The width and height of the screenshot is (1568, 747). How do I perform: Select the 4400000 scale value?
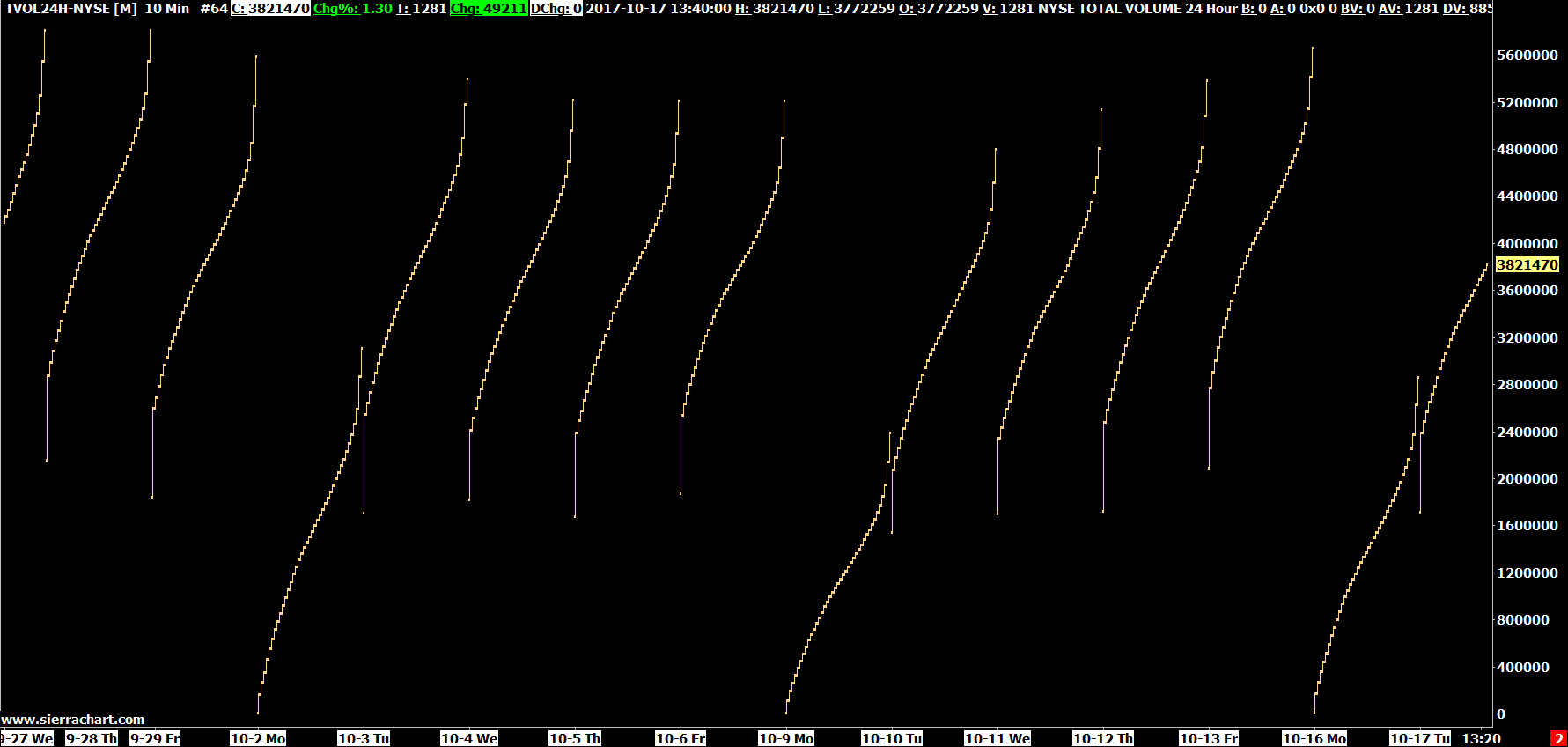click(1528, 196)
